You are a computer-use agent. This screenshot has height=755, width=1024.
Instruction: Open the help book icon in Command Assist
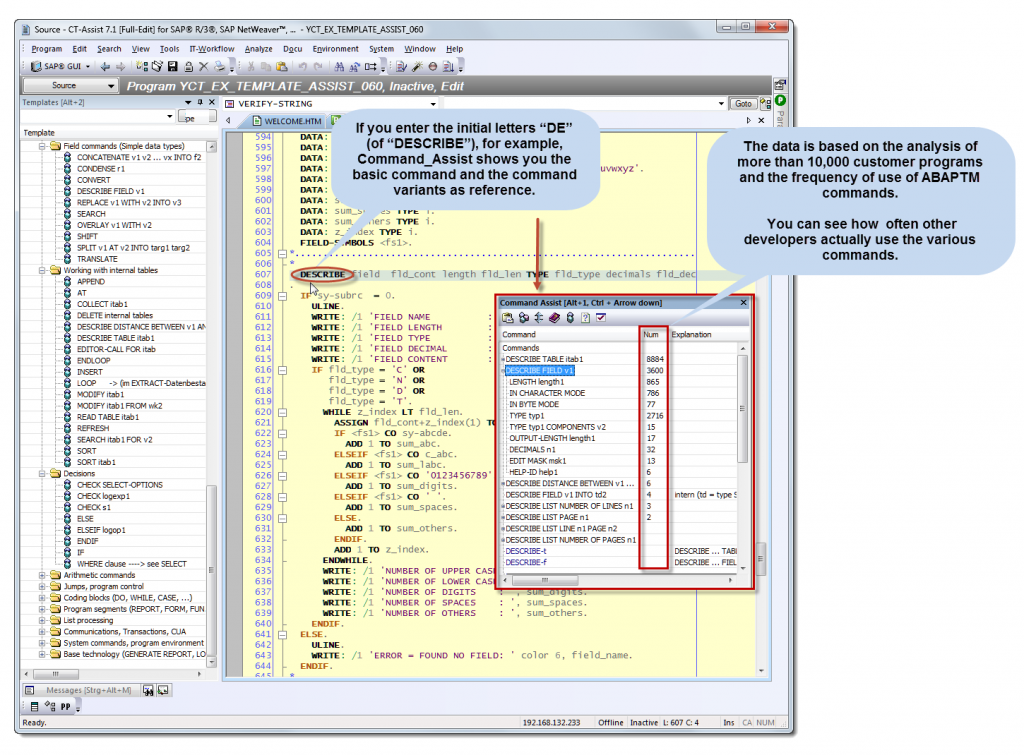coord(555,318)
